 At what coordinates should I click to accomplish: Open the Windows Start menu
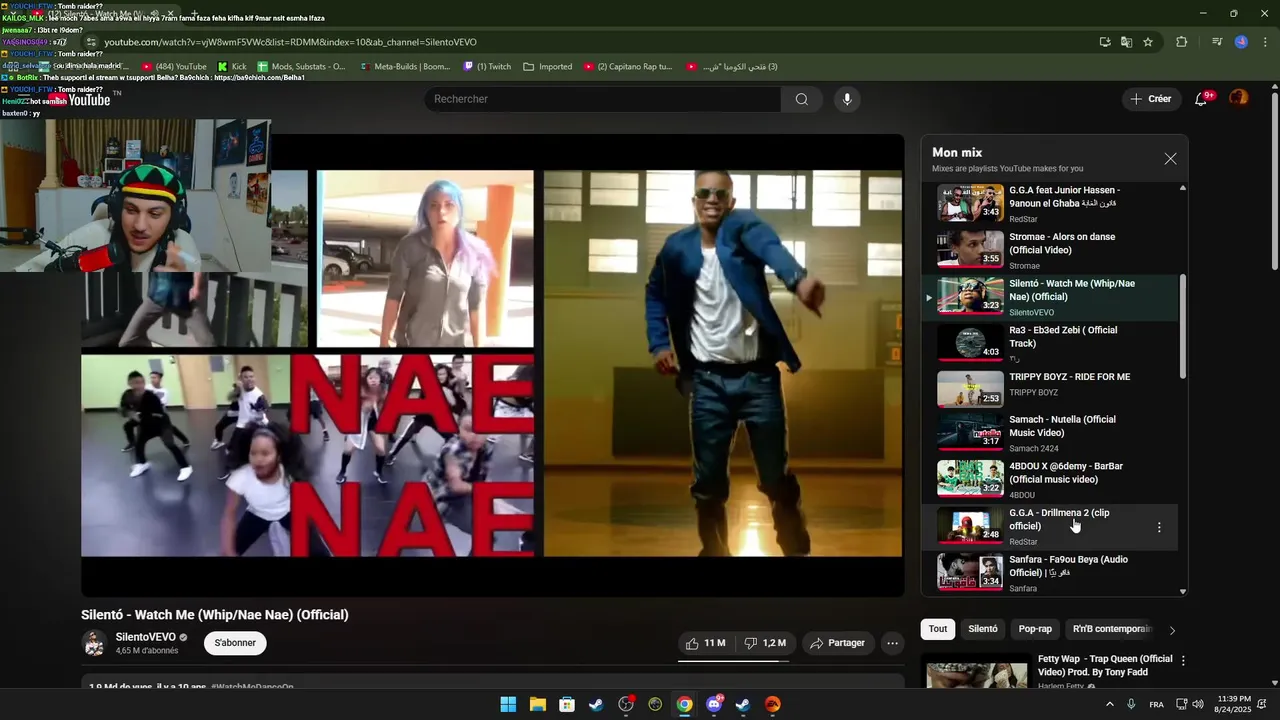tap(508, 704)
